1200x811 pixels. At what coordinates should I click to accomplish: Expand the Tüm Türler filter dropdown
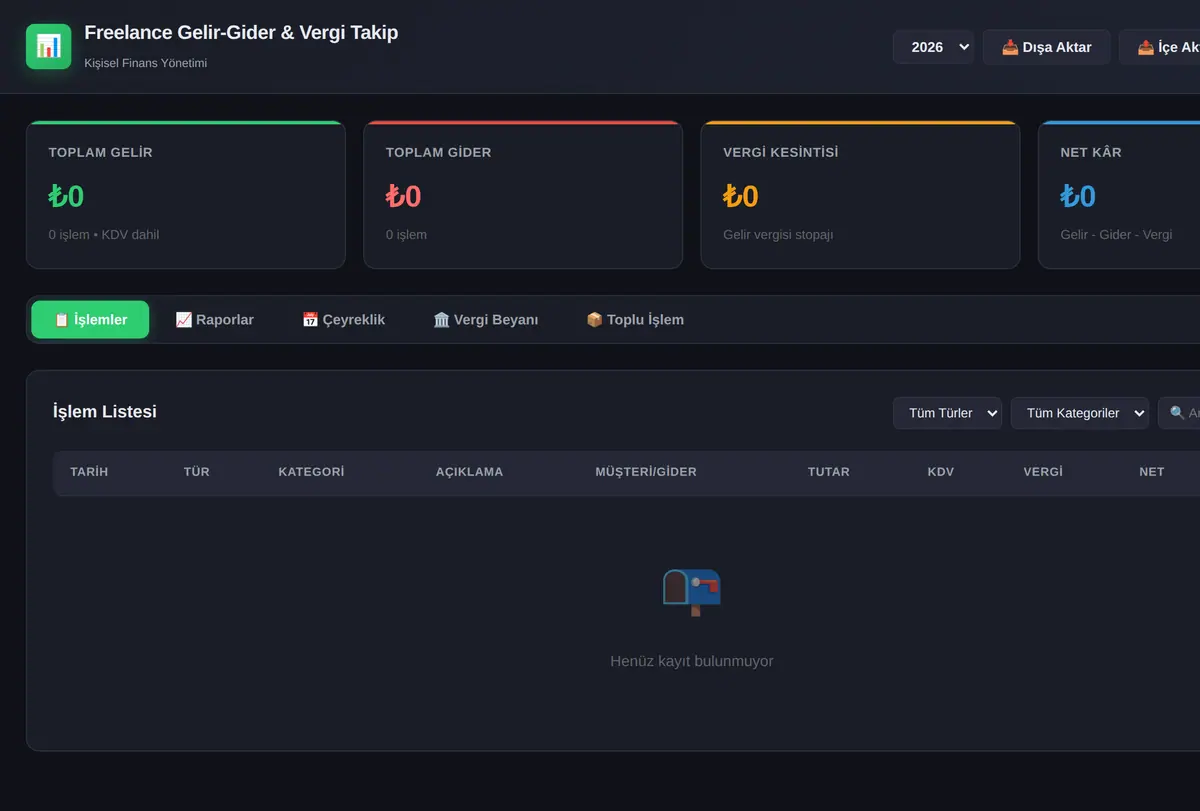click(947, 413)
